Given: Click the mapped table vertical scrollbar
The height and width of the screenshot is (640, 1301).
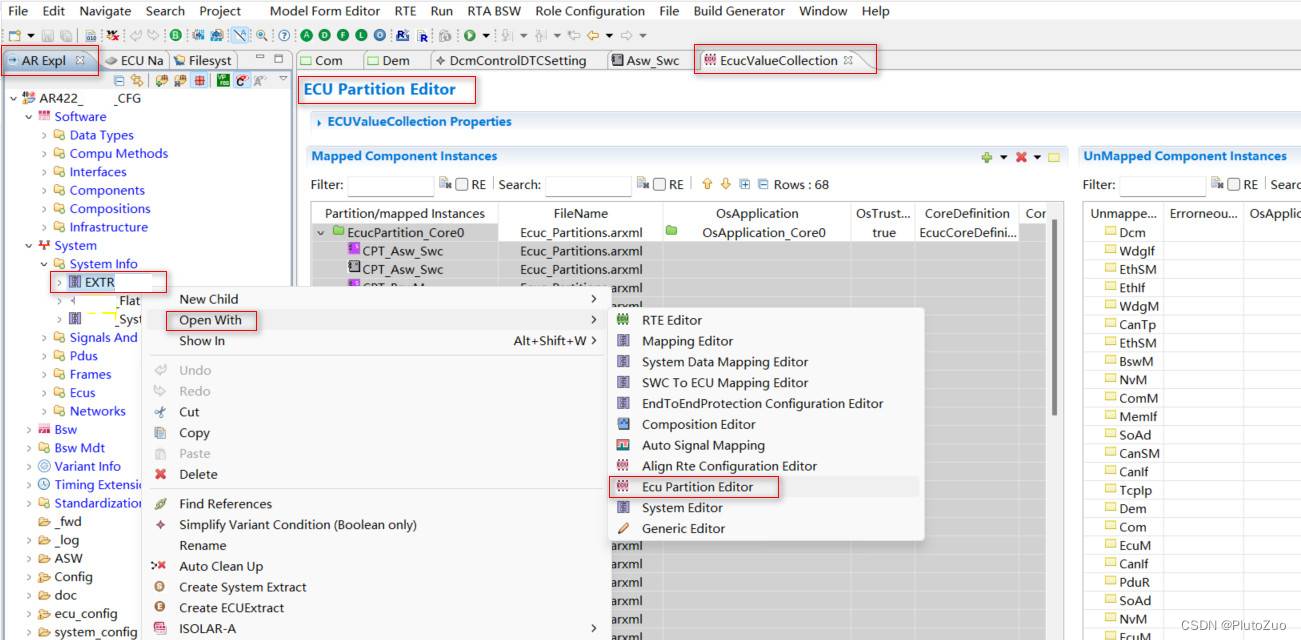Looking at the screenshot, I should [1053, 320].
